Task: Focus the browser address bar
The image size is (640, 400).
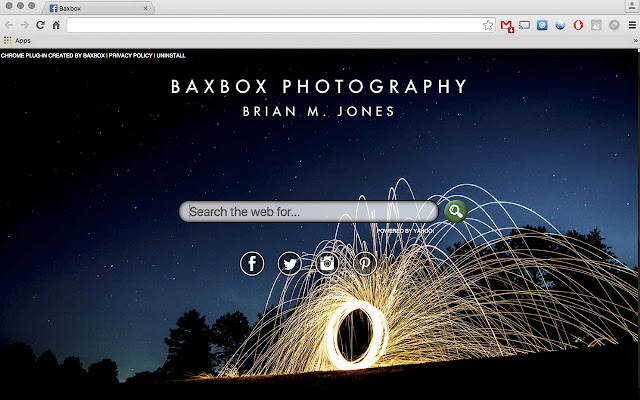Action: pyautogui.click(x=281, y=25)
